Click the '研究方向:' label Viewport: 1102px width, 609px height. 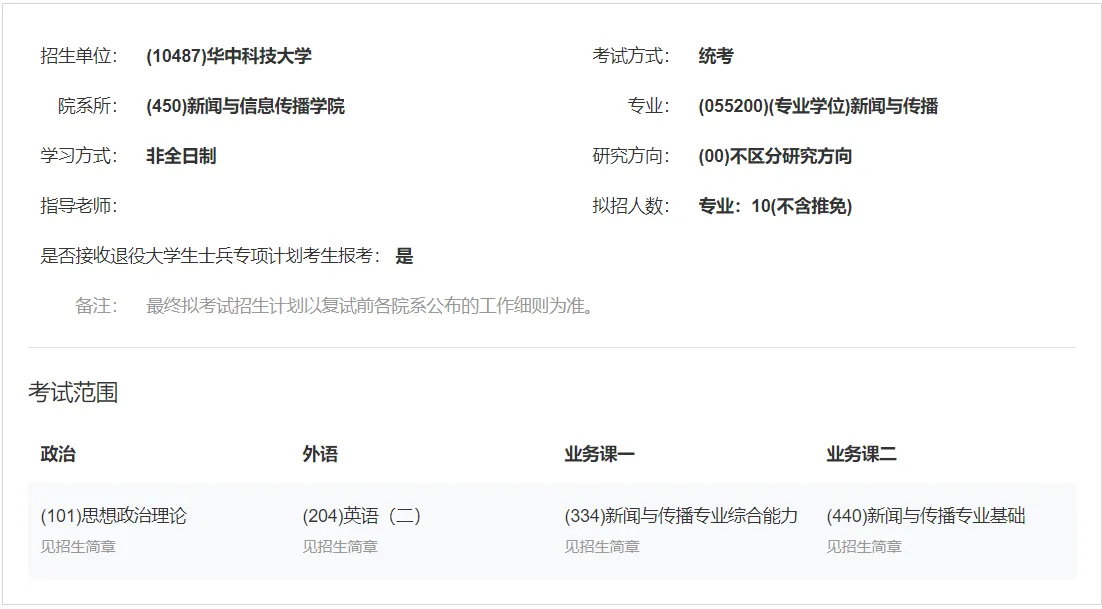(630, 156)
